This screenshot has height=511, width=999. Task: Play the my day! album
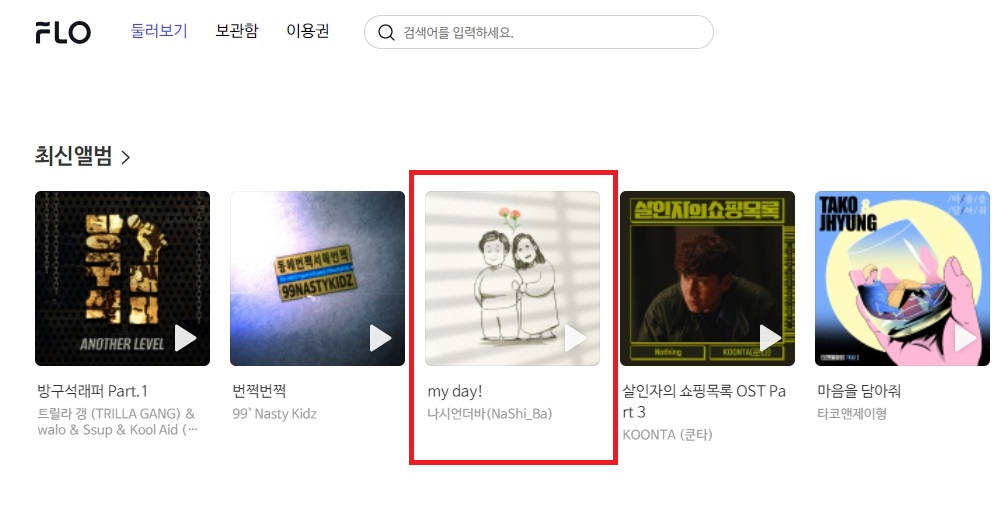click(575, 338)
